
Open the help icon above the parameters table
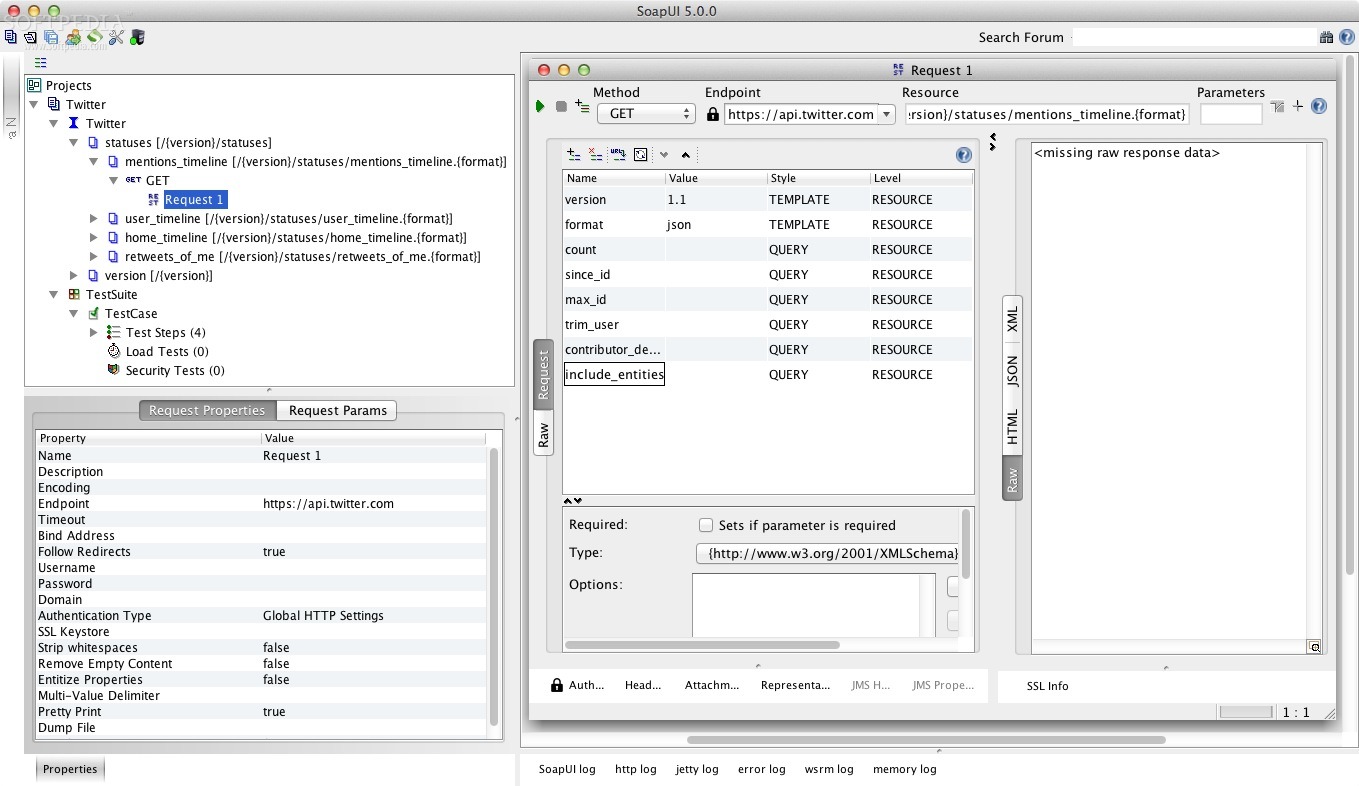click(964, 155)
